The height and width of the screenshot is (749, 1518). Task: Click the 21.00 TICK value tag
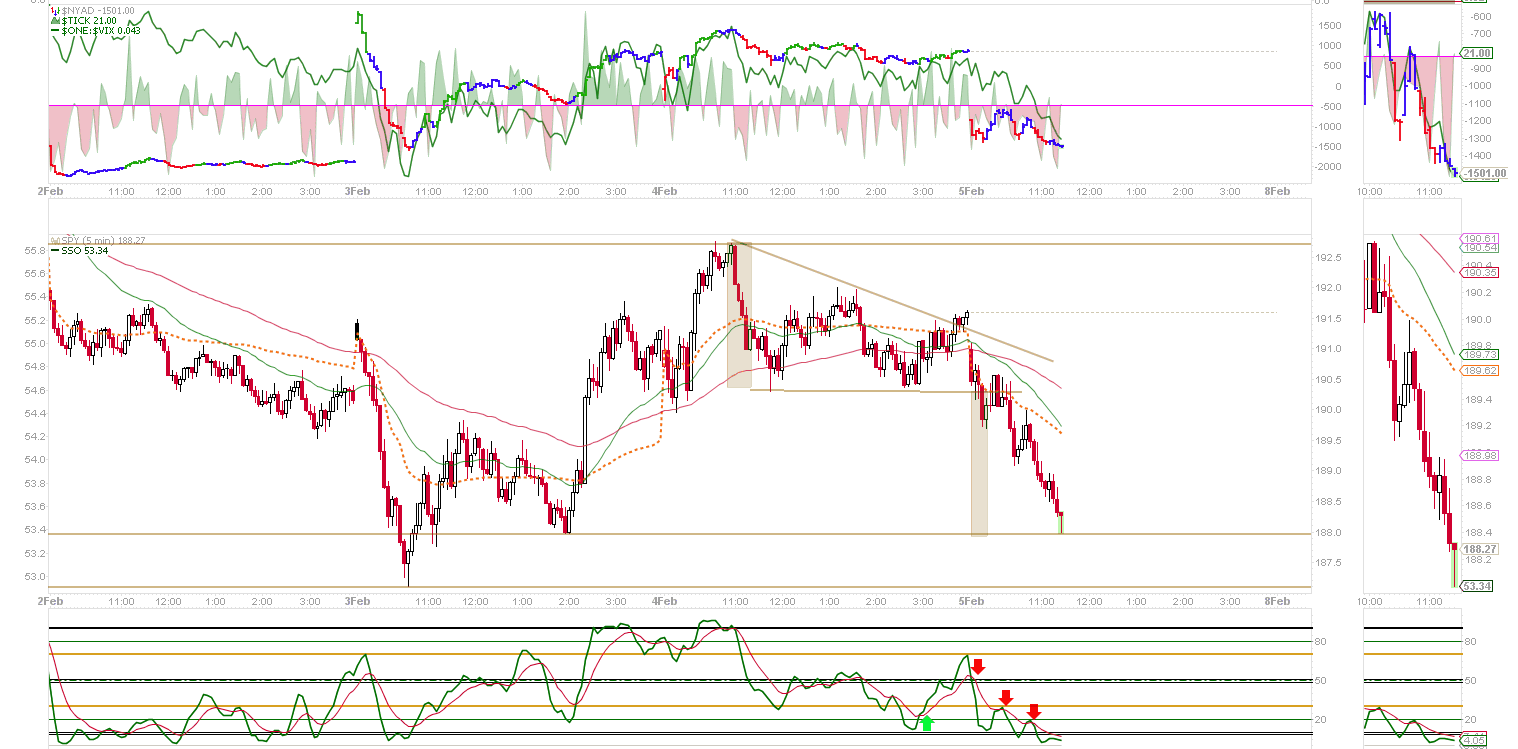[x=1478, y=53]
